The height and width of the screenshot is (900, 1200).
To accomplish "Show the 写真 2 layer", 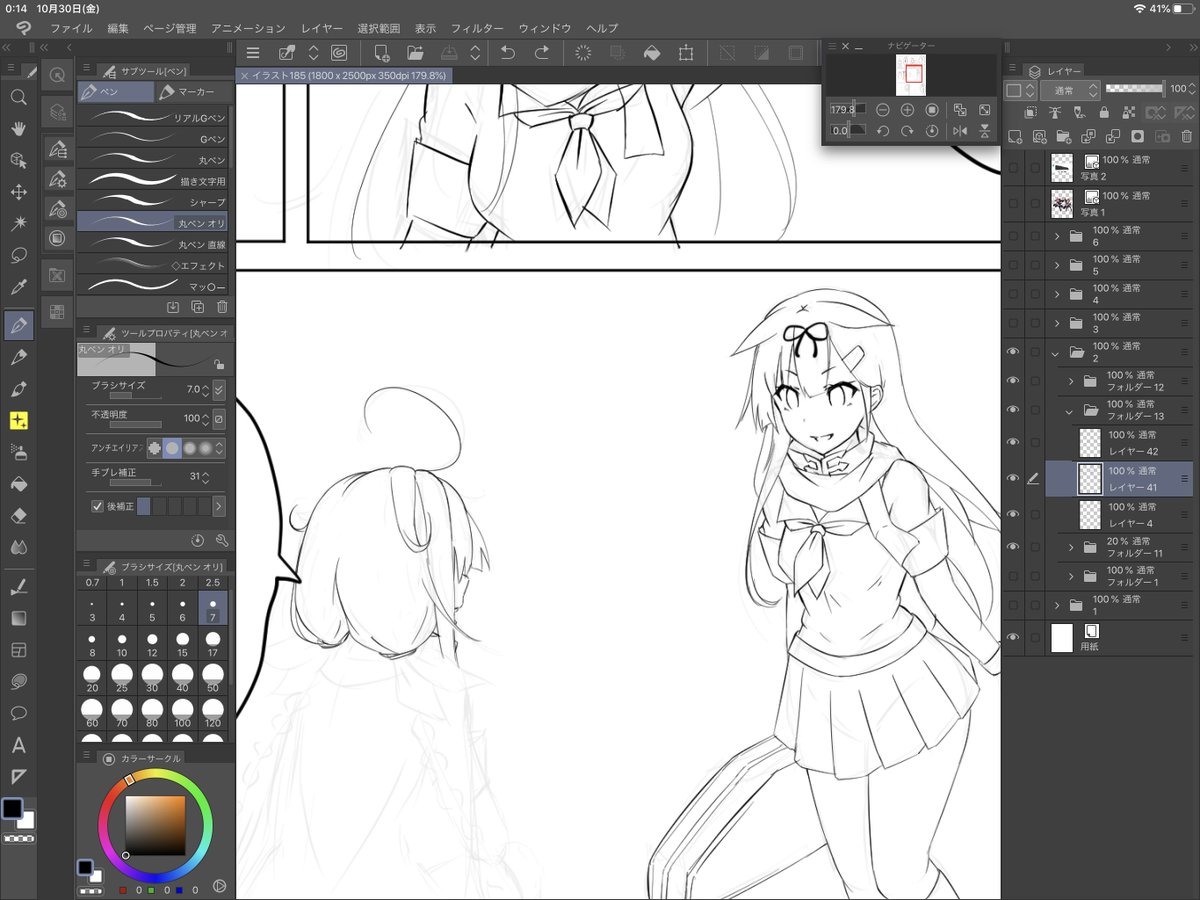I will click(1012, 167).
